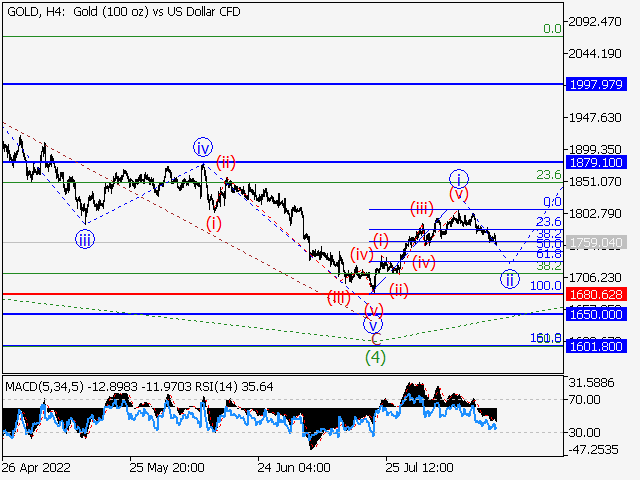
Task: Click the green 0.0 Fibonacci label at top
Action: coord(552,29)
